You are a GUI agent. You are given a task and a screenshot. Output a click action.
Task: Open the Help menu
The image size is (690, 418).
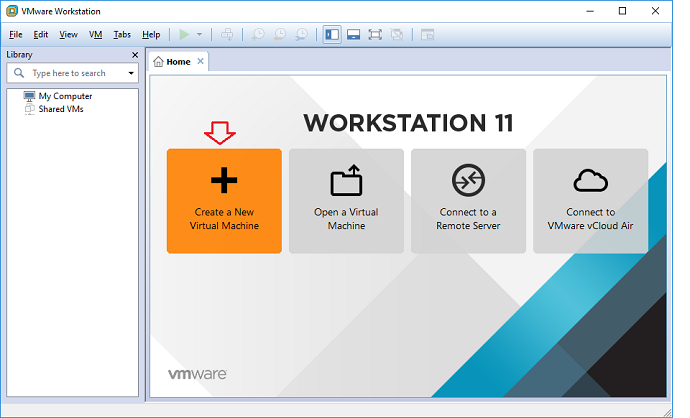pyautogui.click(x=151, y=34)
